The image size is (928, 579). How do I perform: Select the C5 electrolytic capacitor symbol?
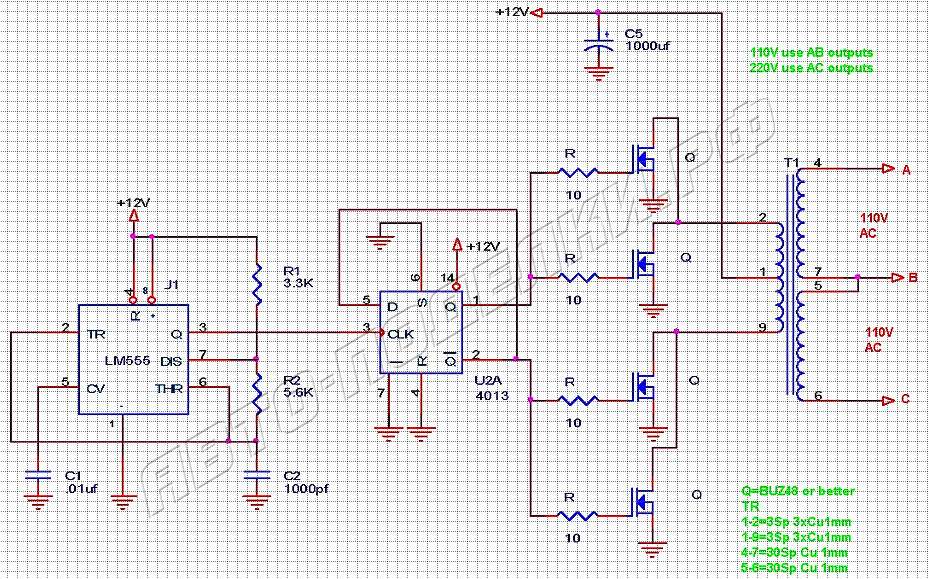coord(597,45)
